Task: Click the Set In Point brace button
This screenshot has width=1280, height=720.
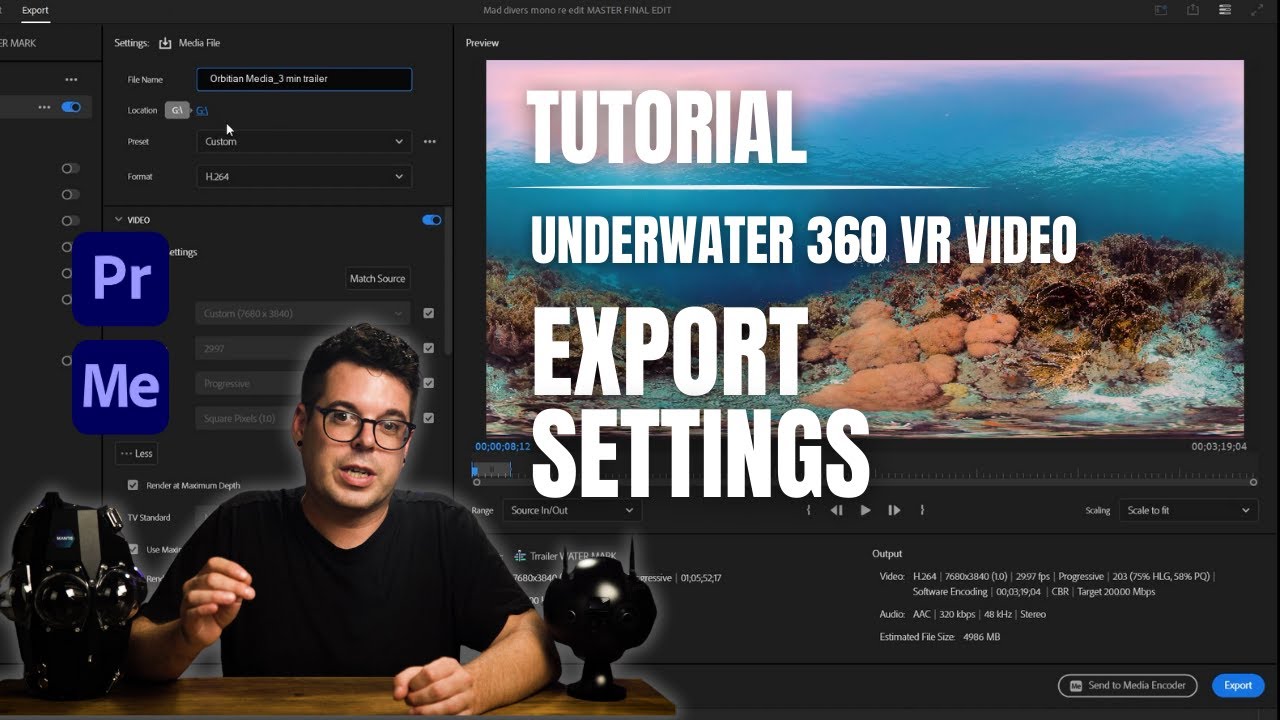Action: pyautogui.click(x=808, y=510)
